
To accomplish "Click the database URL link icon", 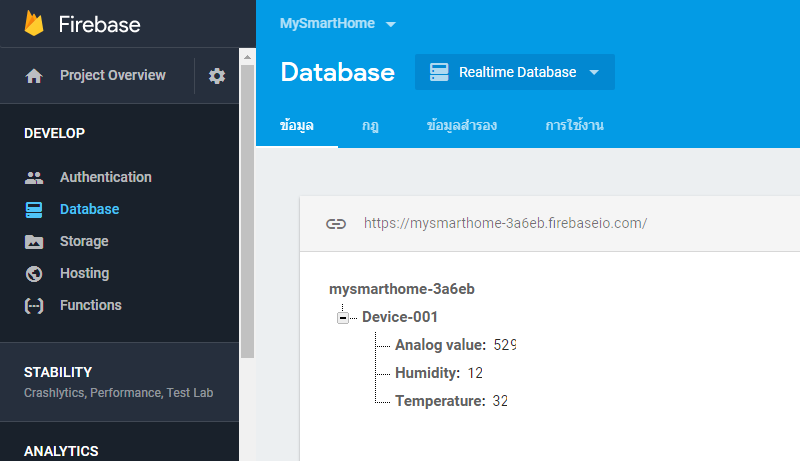I will (x=336, y=224).
